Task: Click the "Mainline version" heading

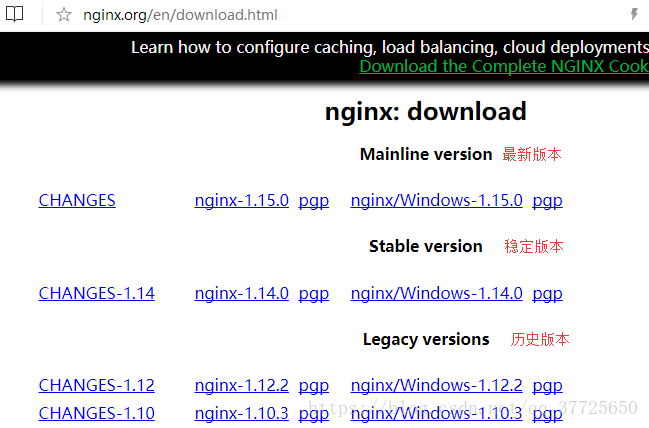Action: (426, 154)
